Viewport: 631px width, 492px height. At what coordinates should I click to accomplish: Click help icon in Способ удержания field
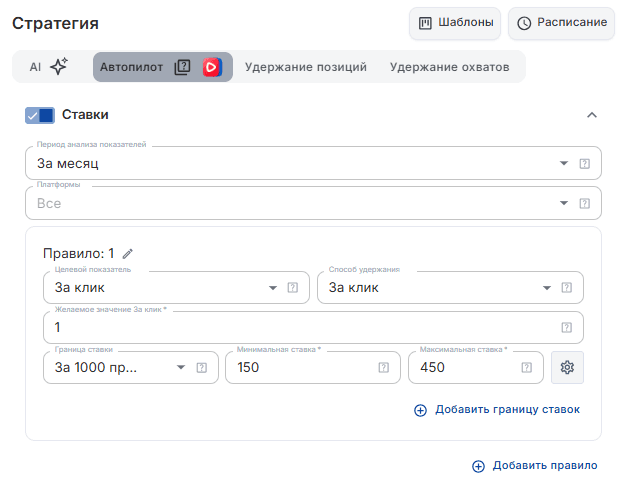(567, 288)
